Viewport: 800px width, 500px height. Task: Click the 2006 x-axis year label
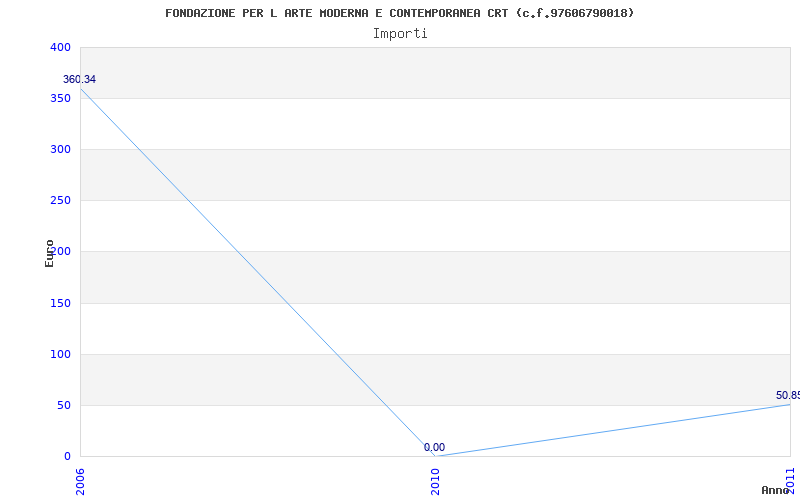coord(81,482)
